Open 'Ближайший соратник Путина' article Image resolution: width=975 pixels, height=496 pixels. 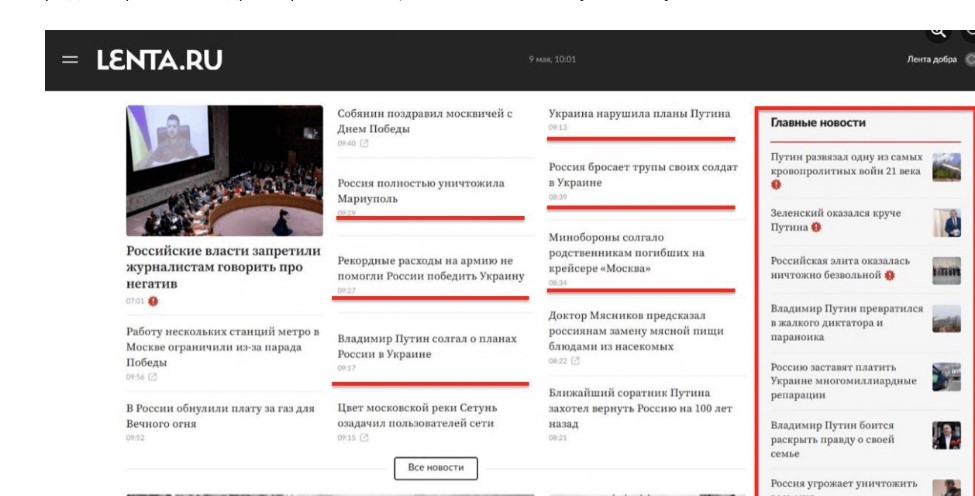640,408
